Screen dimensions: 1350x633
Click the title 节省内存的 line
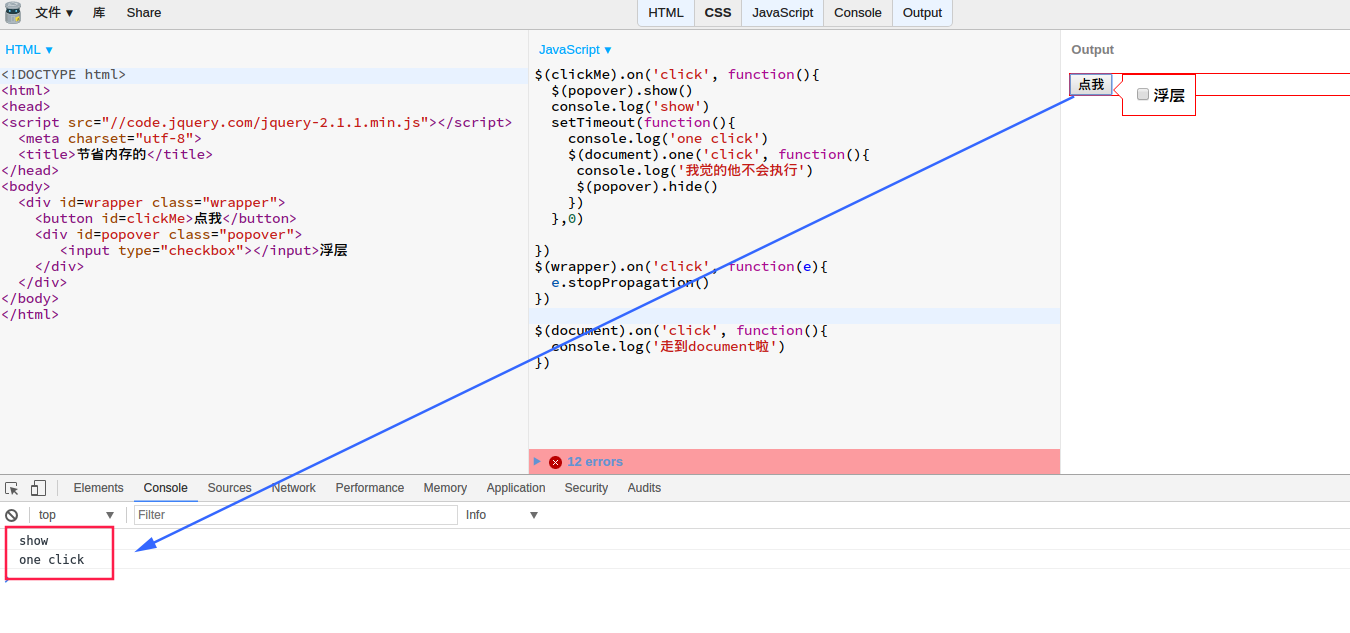[115, 154]
